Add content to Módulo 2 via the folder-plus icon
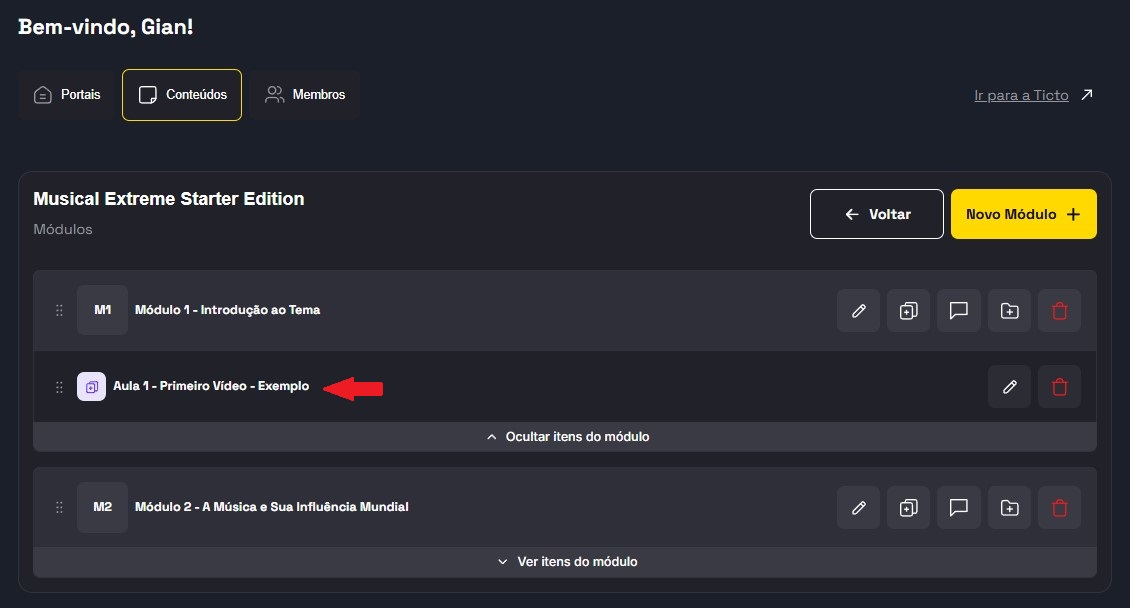Screen dimensions: 1130x608 pos(1009,507)
